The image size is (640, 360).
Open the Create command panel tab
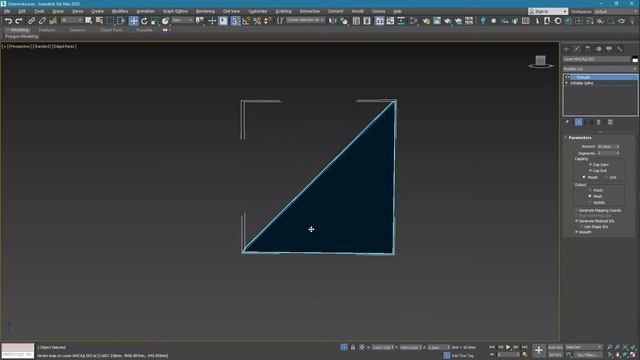coord(567,49)
